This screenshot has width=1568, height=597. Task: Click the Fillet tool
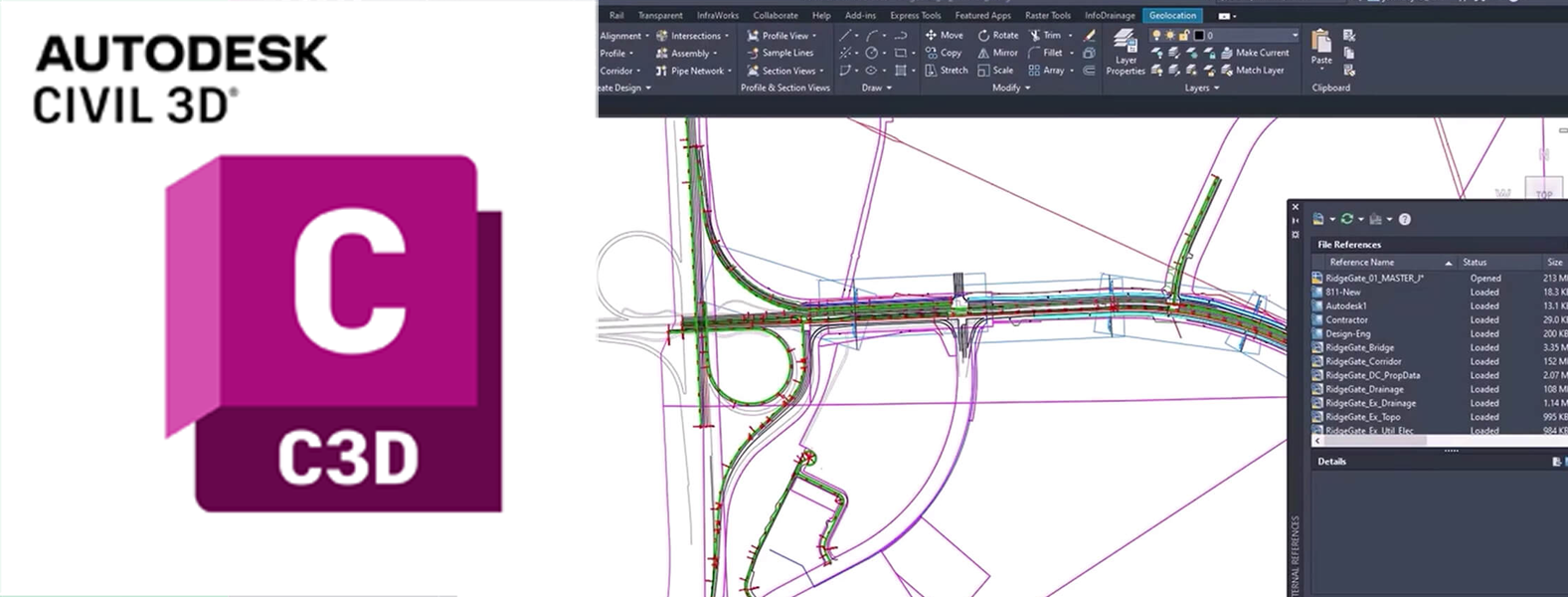(x=1046, y=53)
